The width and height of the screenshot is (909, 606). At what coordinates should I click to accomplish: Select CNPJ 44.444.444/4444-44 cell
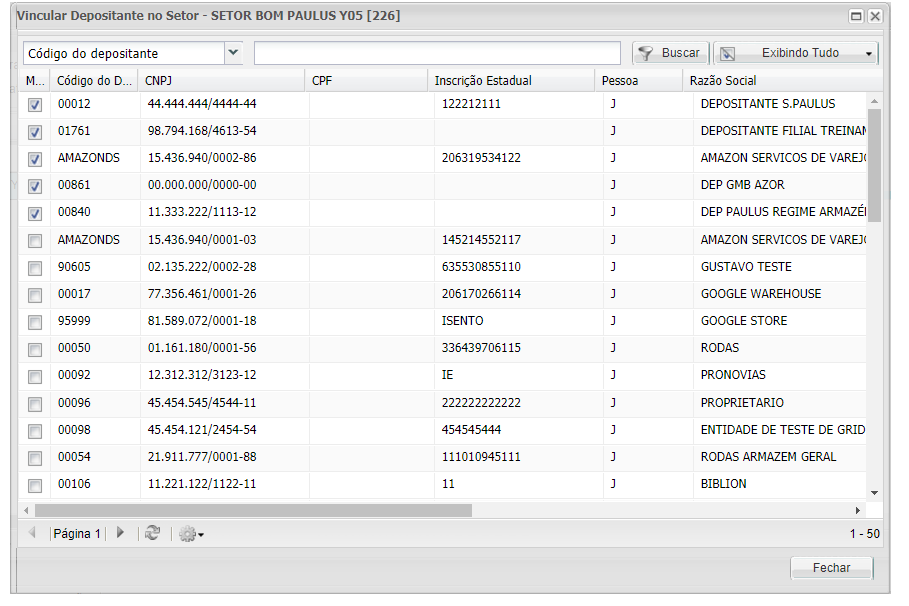(x=225, y=104)
